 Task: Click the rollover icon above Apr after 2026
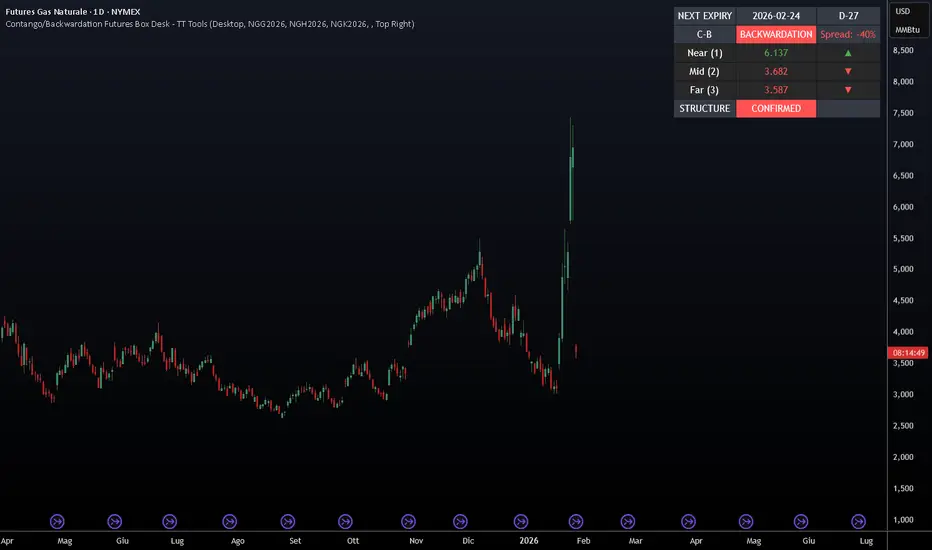click(x=688, y=521)
